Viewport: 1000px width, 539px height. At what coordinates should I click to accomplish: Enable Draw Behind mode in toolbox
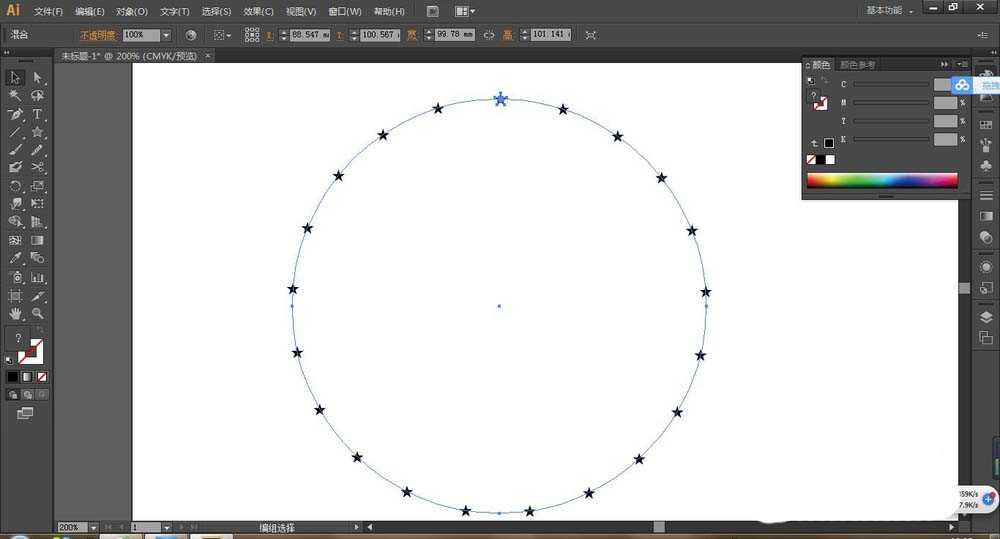click(27, 395)
